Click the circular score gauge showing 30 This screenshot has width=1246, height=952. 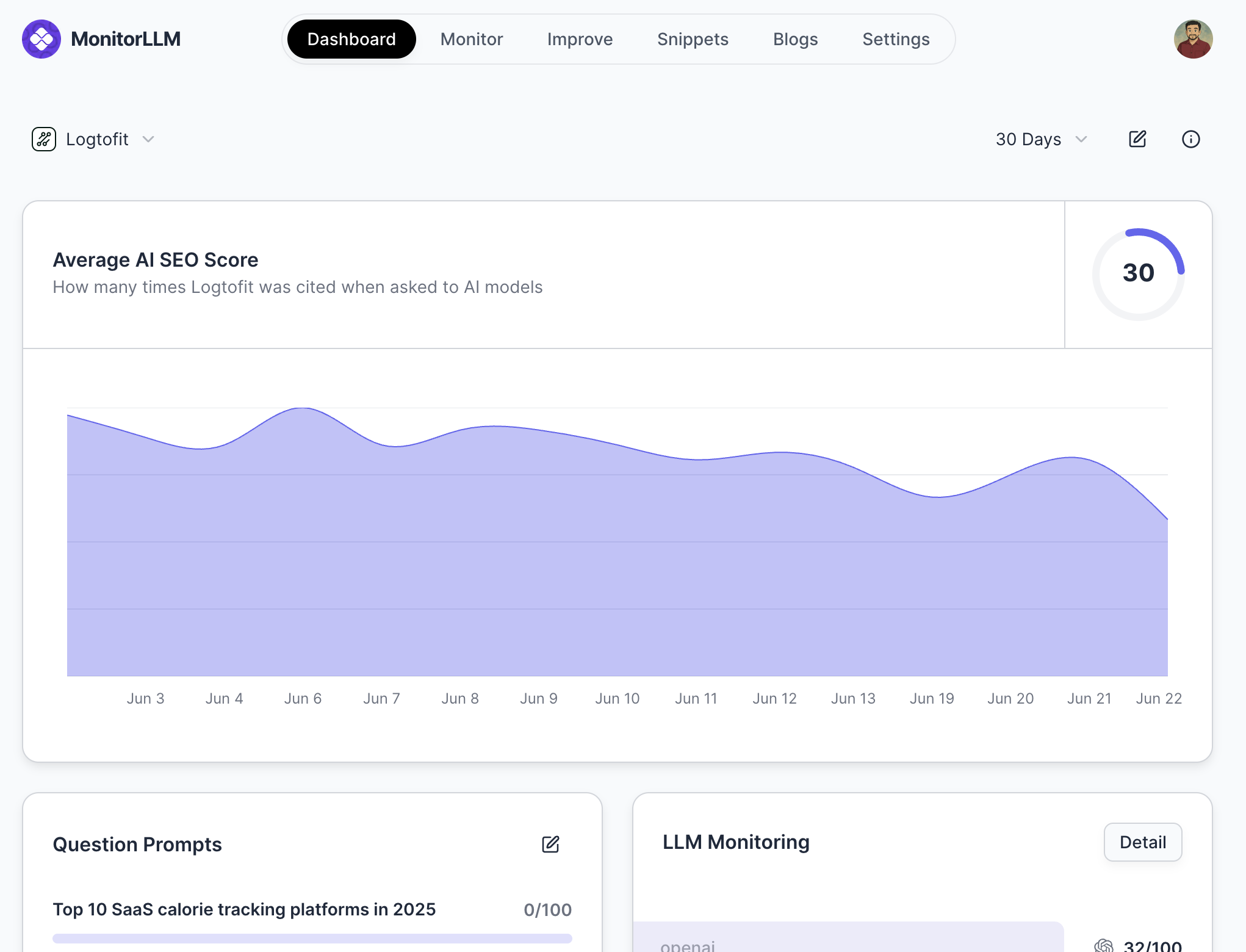[1138, 273]
